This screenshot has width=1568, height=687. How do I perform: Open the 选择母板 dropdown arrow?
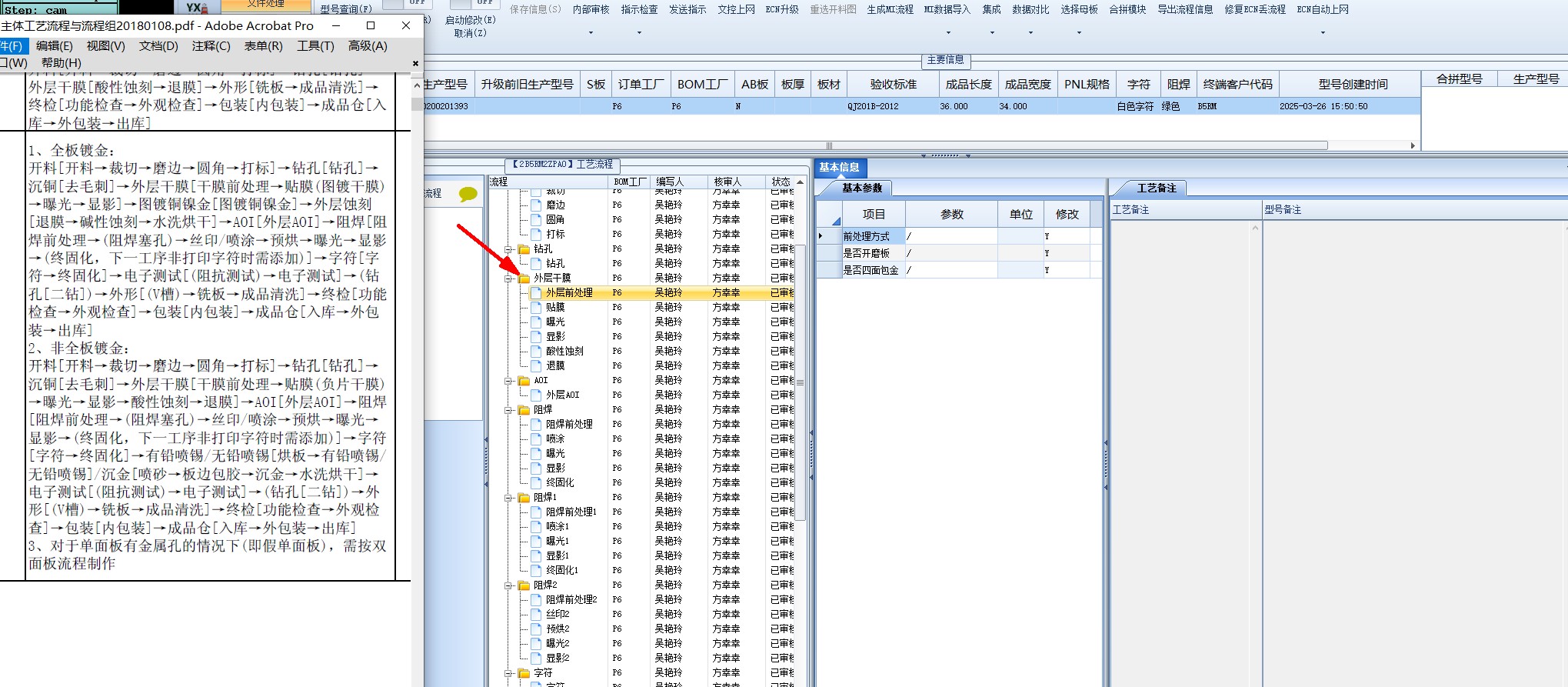pos(1079,32)
